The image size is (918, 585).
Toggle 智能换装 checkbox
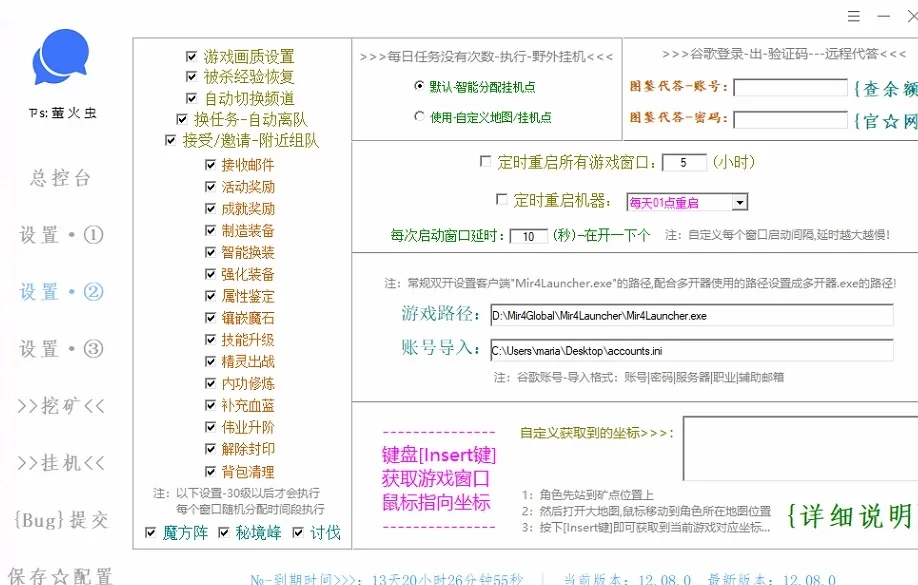point(211,252)
